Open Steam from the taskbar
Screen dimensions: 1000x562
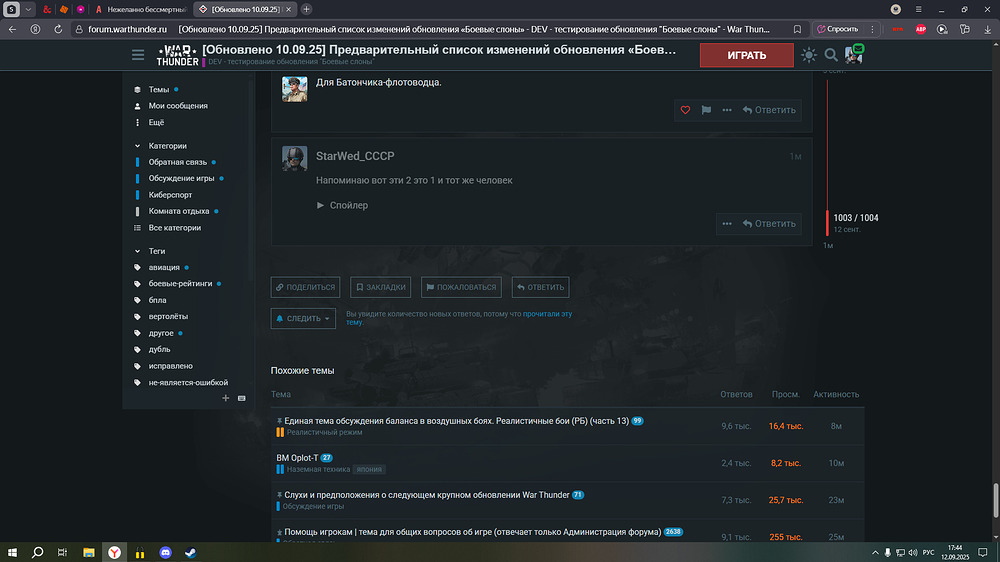[191, 552]
